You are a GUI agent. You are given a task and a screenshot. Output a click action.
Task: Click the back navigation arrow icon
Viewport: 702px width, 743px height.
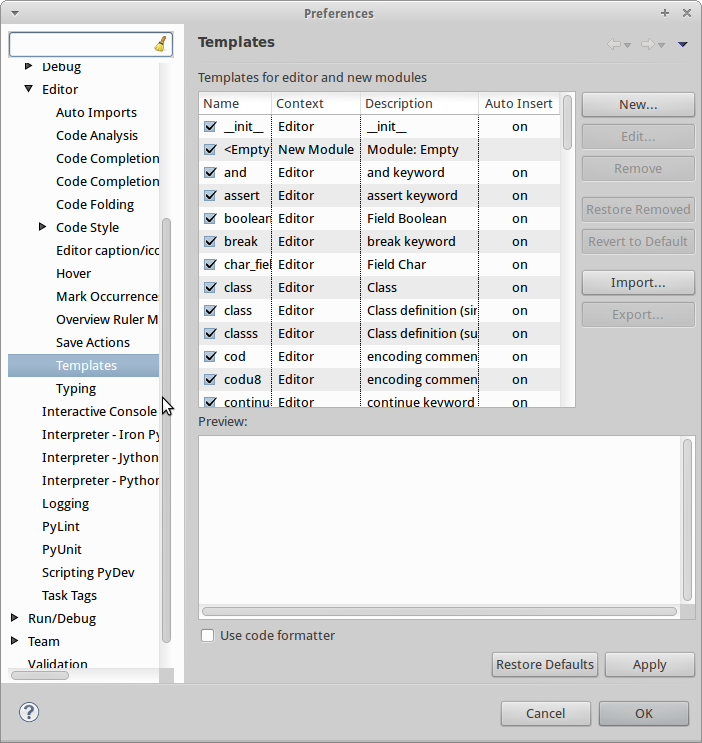pyautogui.click(x=615, y=44)
